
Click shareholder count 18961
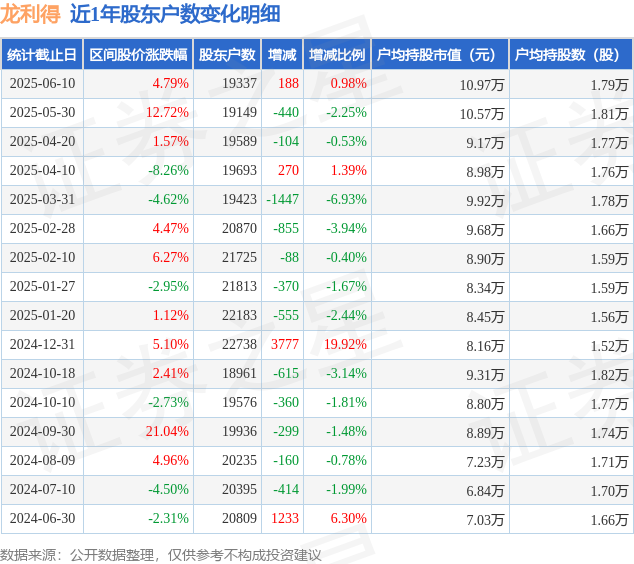coord(239,374)
